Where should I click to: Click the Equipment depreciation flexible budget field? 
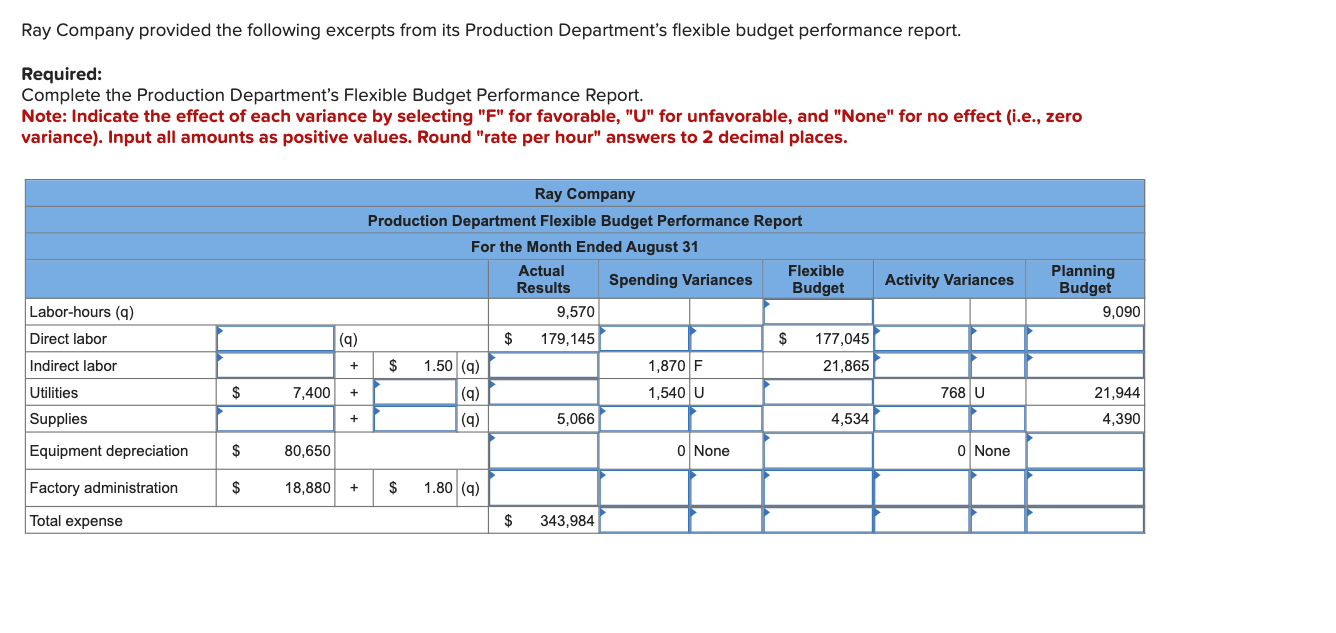coord(815,451)
